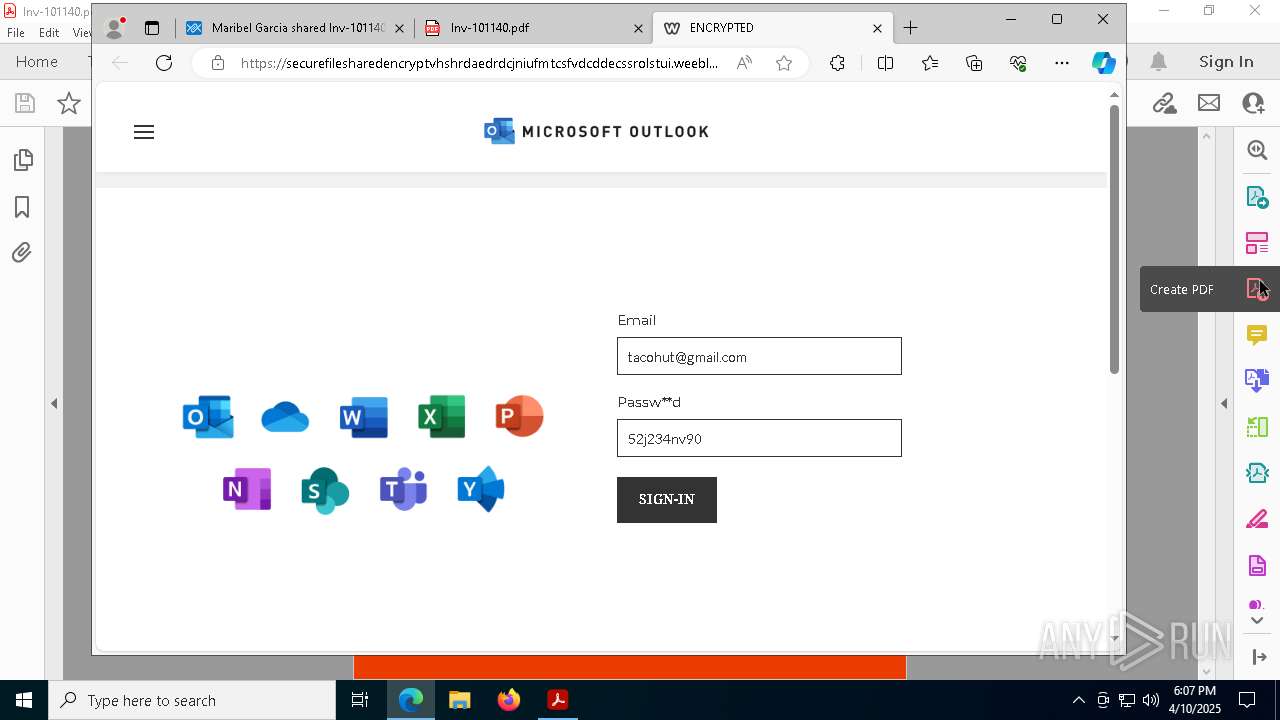1280x720 pixels.
Task: Open Browser essentials heart icon
Action: [x=1018, y=63]
